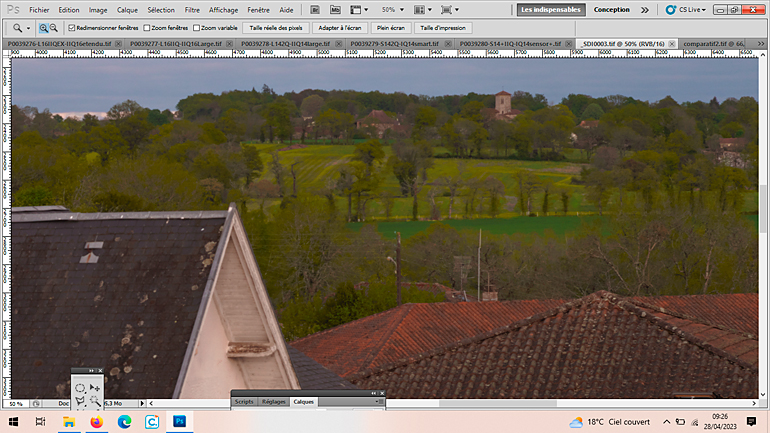Enable the Zoom fenêtres checkbox
The height and width of the screenshot is (433, 770).
tap(147, 28)
